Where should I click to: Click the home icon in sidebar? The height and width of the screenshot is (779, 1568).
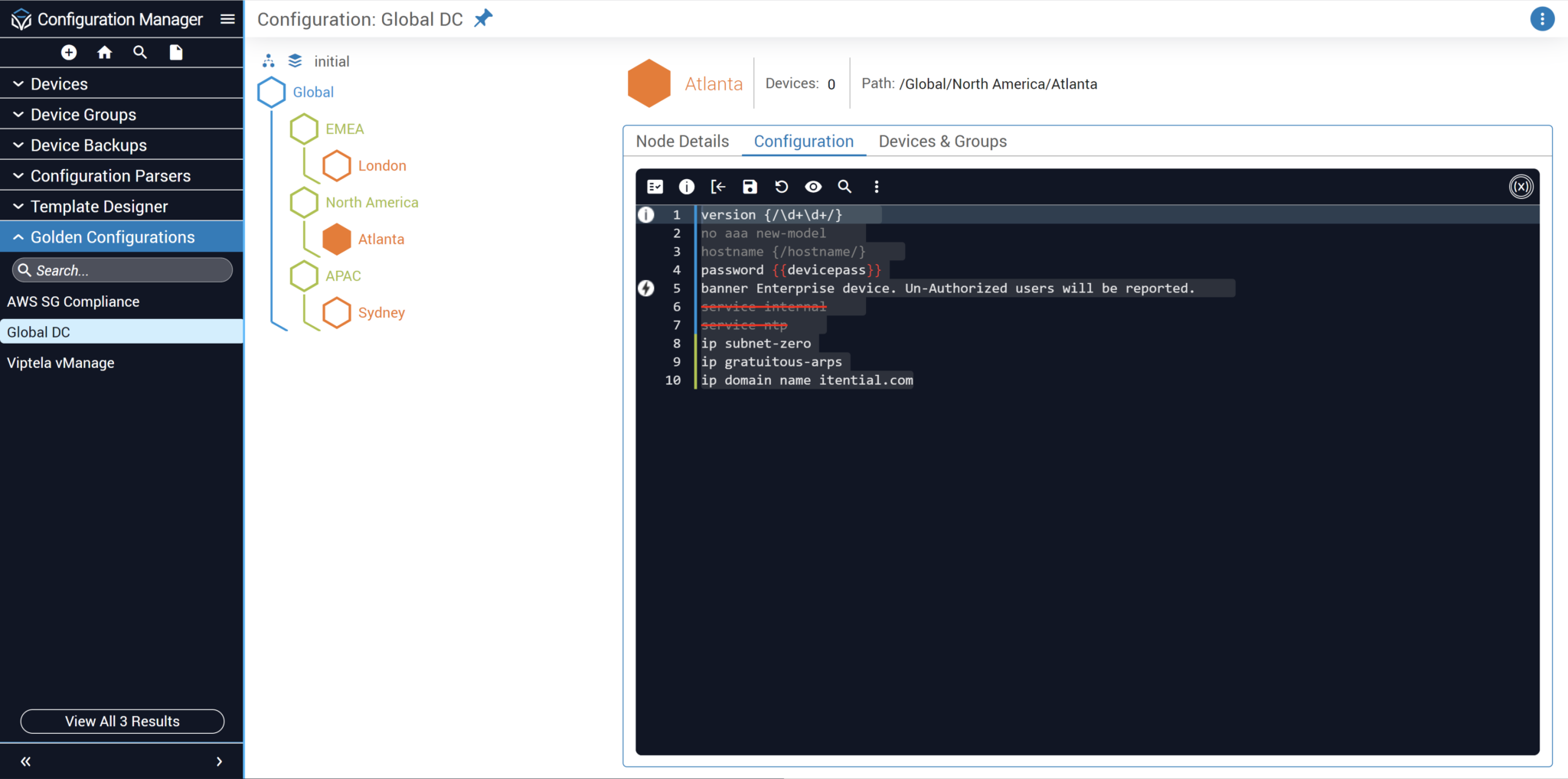point(105,52)
